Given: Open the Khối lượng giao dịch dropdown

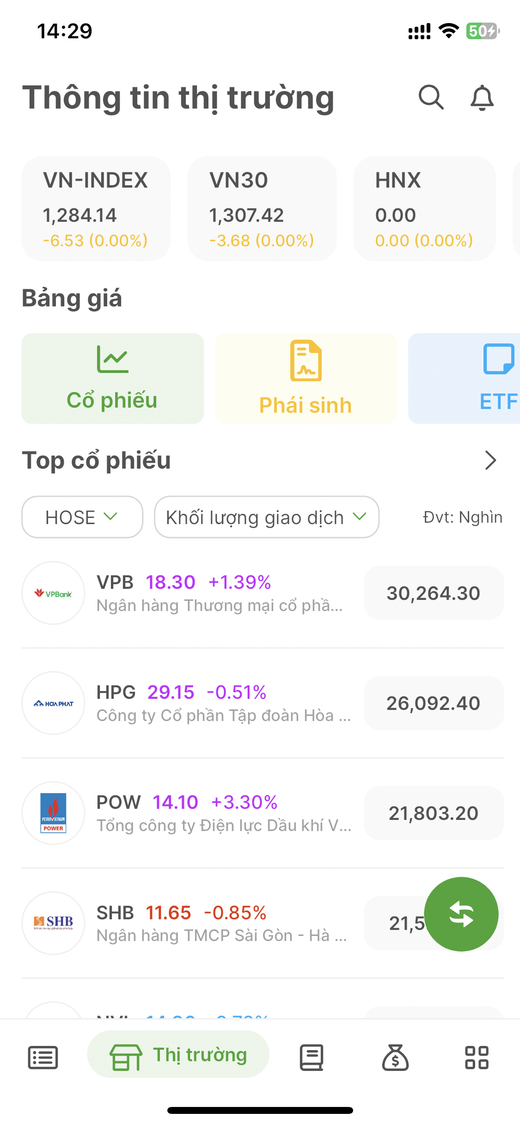Looking at the screenshot, I should coord(267,517).
